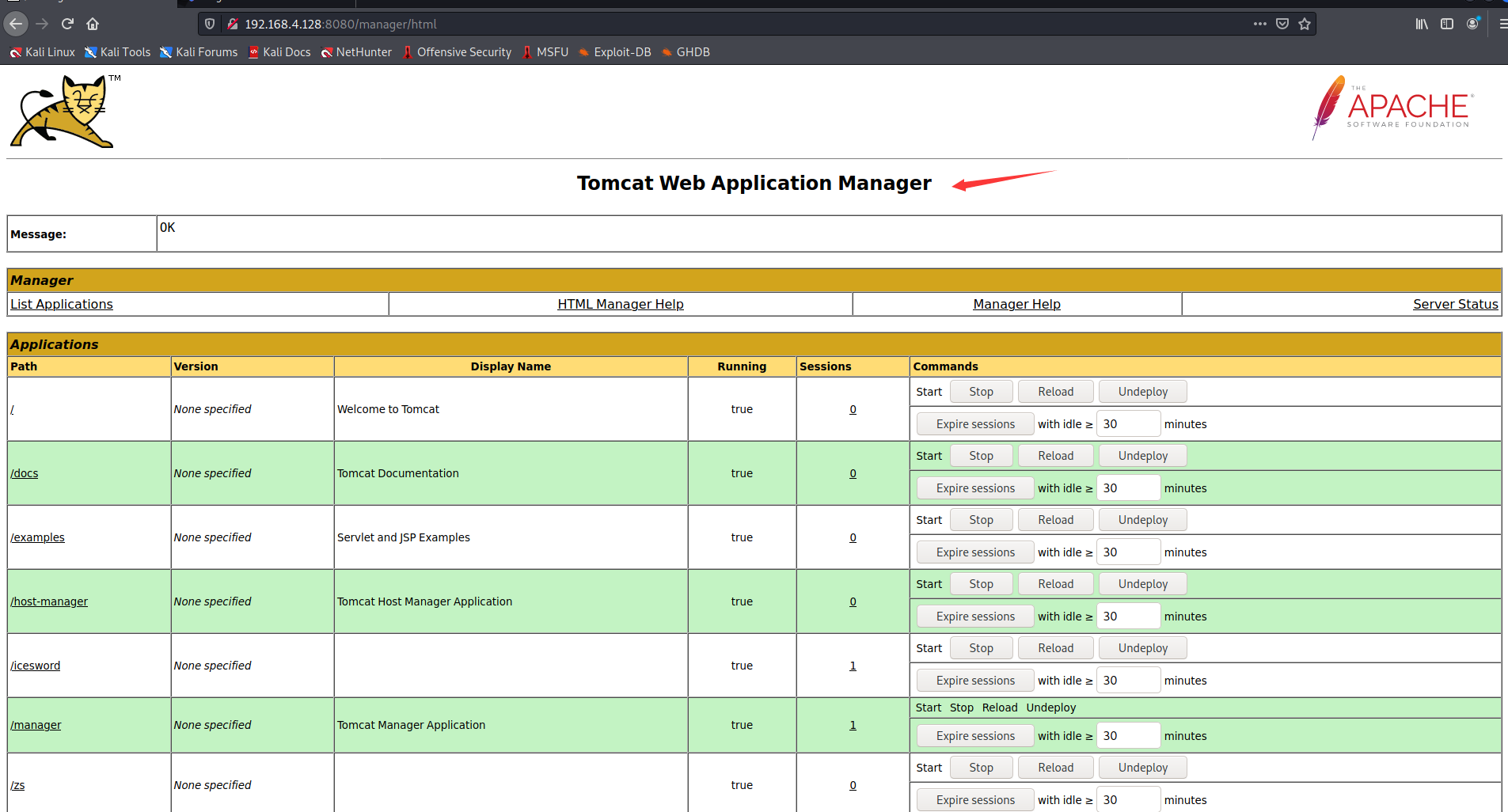The image size is (1508, 812).
Task: Reload the page with the refresh icon
Action: (67, 24)
